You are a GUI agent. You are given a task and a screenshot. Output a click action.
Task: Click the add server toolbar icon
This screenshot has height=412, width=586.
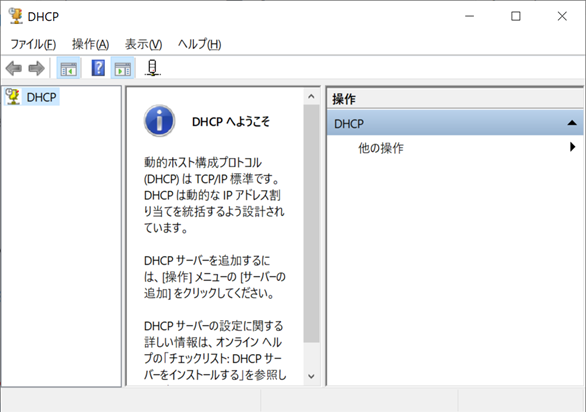pos(152,68)
